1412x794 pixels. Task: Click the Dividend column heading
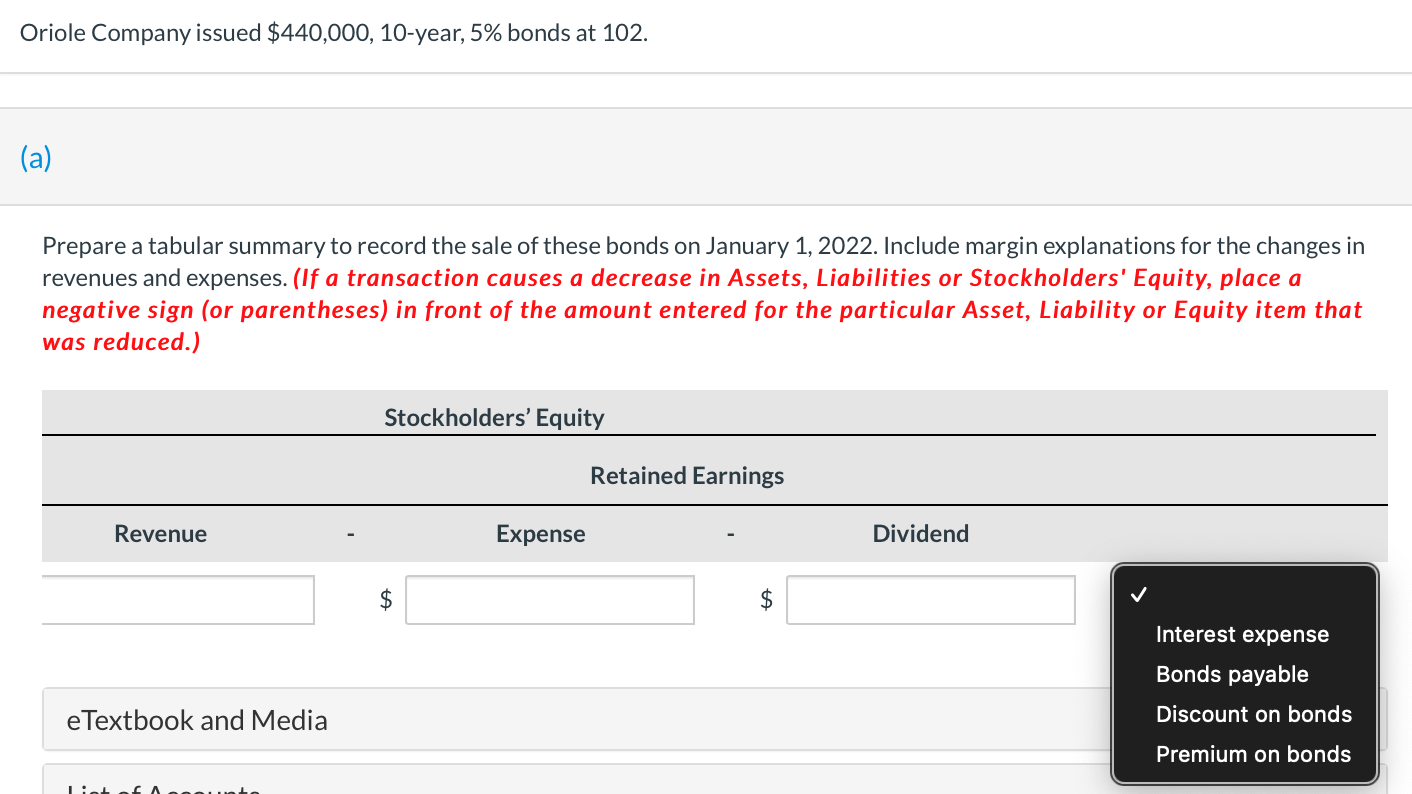click(x=920, y=533)
